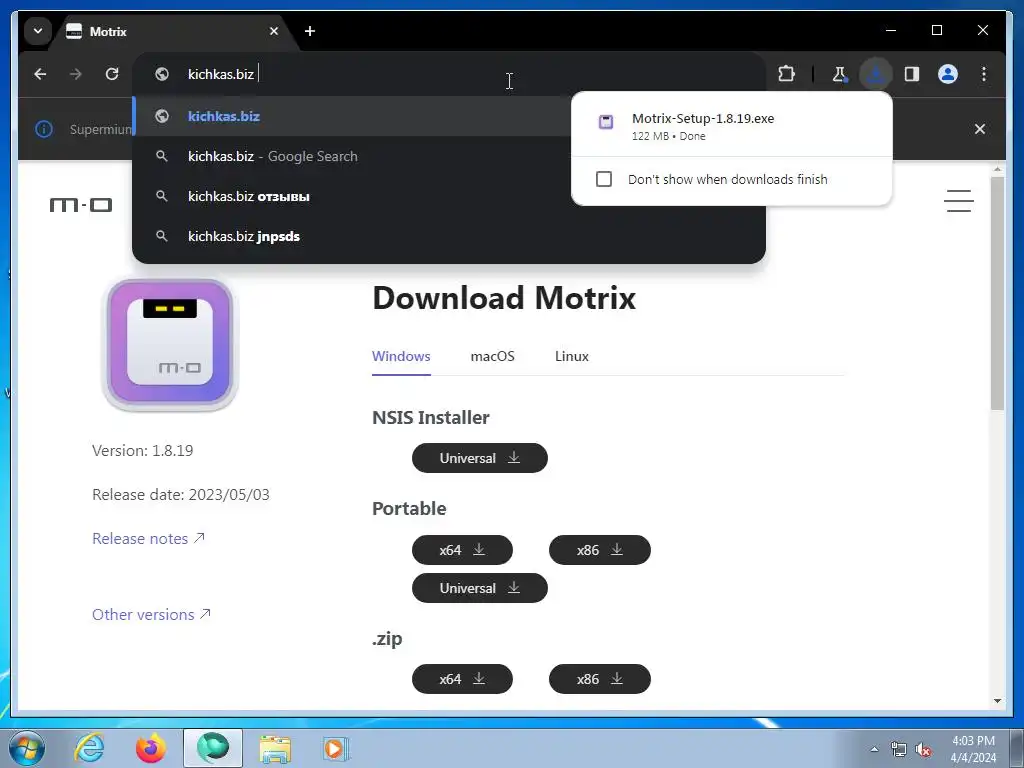Click the Release date: 2023/05/03 text

tap(181, 494)
